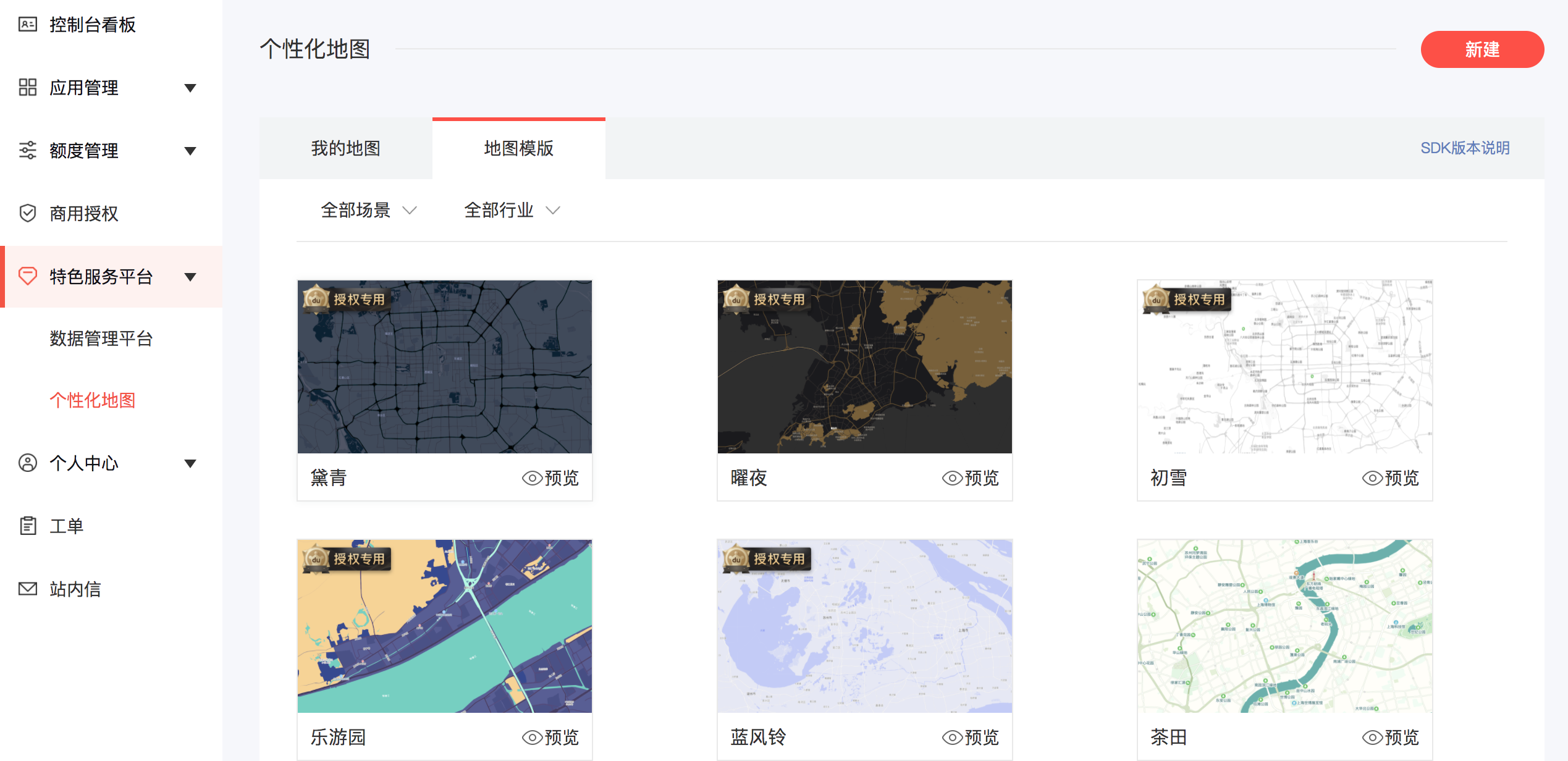
Task: Go to 数据管理平台 submenu item
Action: pyautogui.click(x=101, y=338)
